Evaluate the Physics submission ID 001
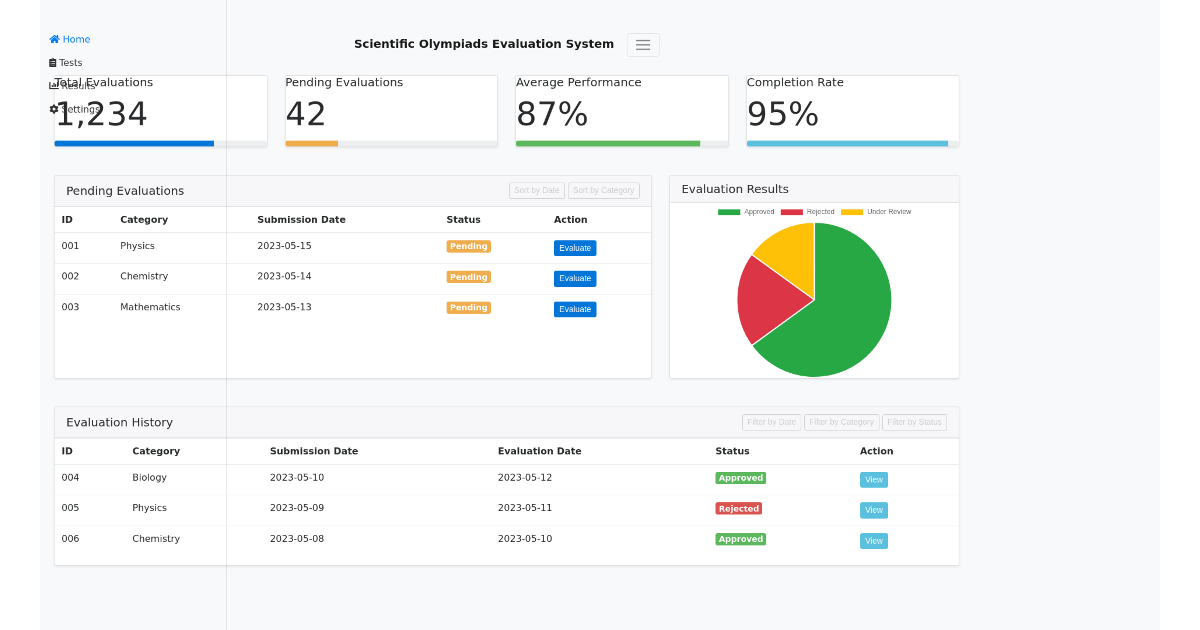Image resolution: width=1200 pixels, height=630 pixels. pyautogui.click(x=575, y=247)
